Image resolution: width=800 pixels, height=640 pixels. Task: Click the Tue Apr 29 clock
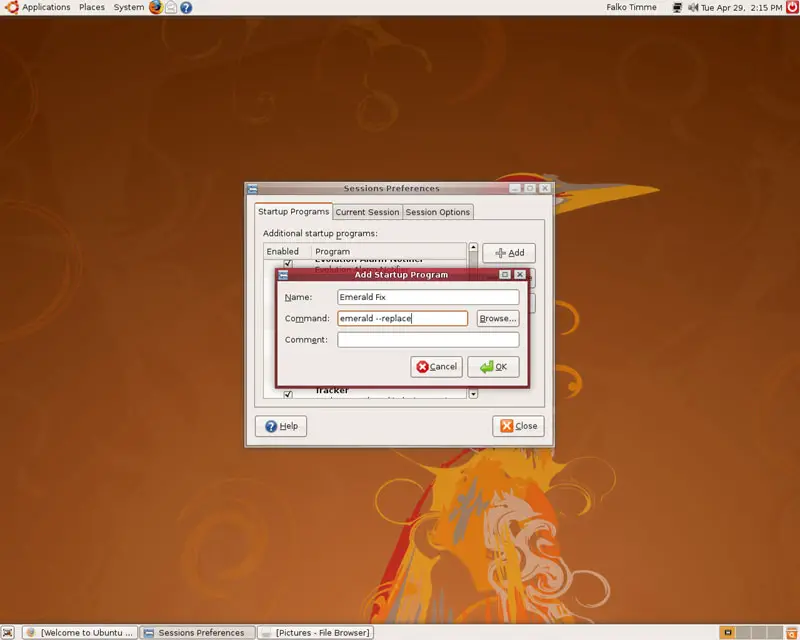pos(741,8)
